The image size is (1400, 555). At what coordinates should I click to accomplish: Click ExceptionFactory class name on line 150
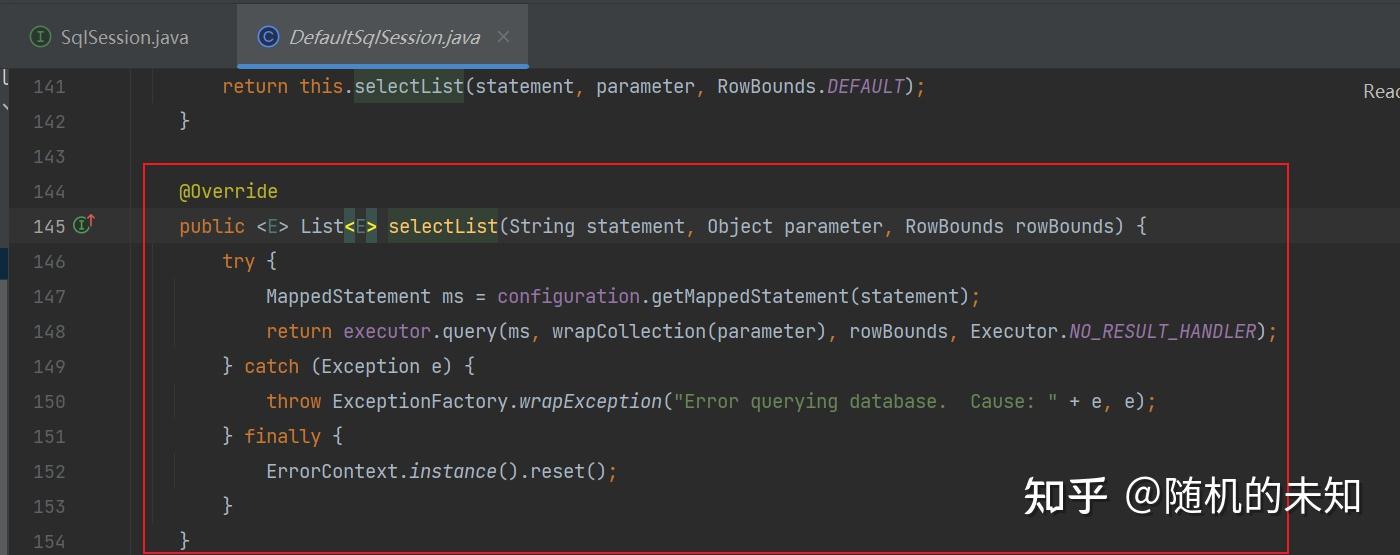coord(420,401)
